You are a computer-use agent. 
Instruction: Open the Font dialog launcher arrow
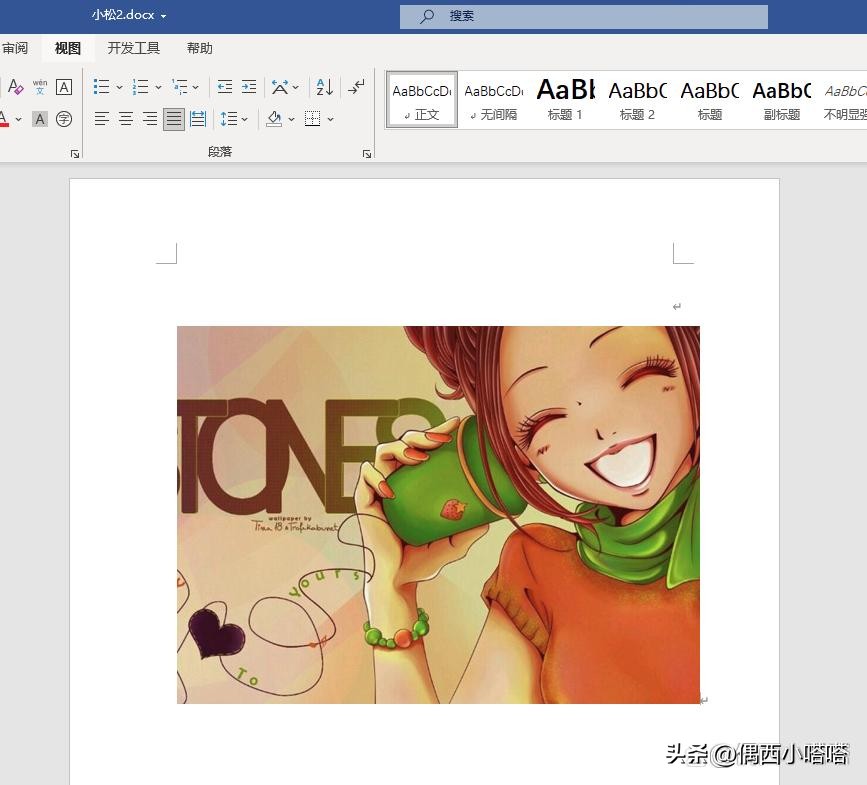tap(75, 154)
